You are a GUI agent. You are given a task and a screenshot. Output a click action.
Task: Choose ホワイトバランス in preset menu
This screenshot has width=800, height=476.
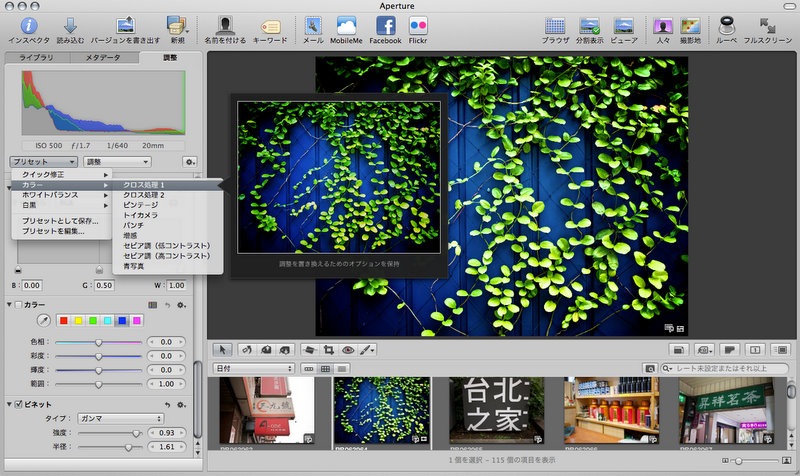coord(61,195)
